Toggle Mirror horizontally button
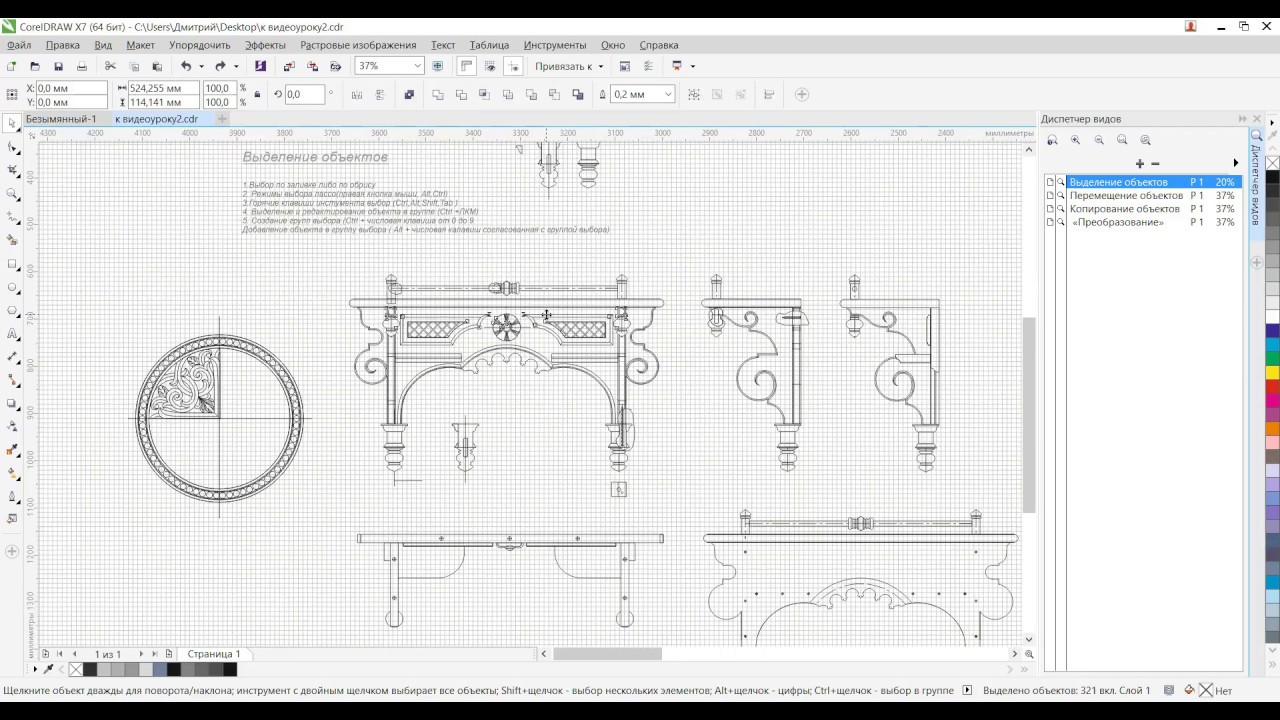This screenshot has height=720, width=1280. point(357,95)
